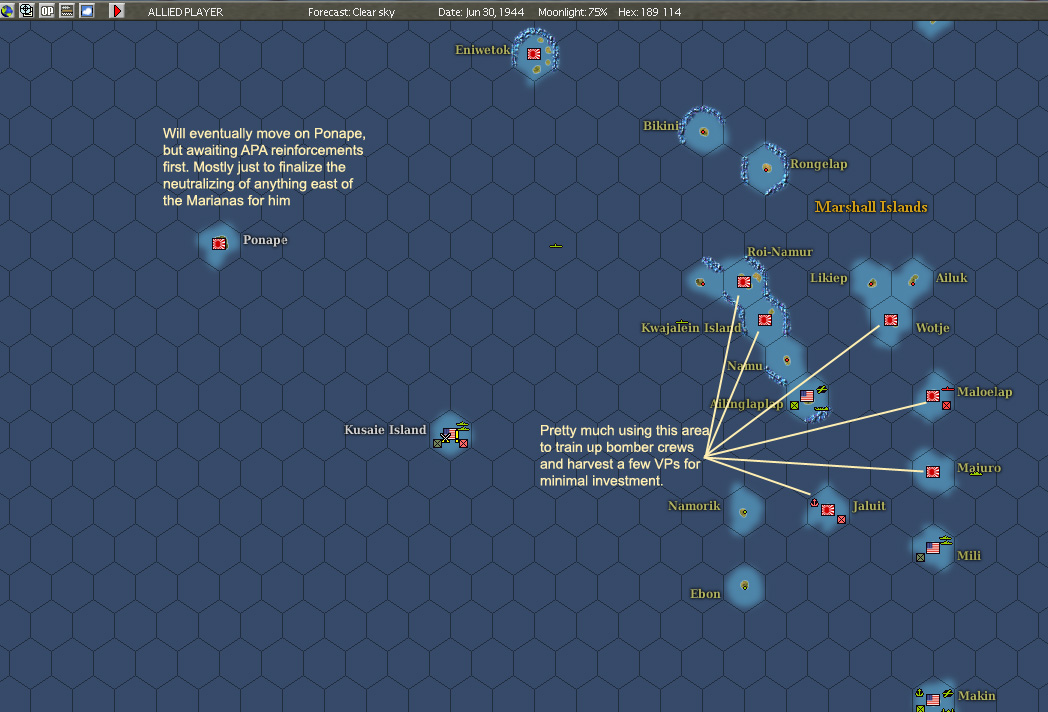
Task: Click the Rongelap atoll base dot
Action: tap(767, 168)
